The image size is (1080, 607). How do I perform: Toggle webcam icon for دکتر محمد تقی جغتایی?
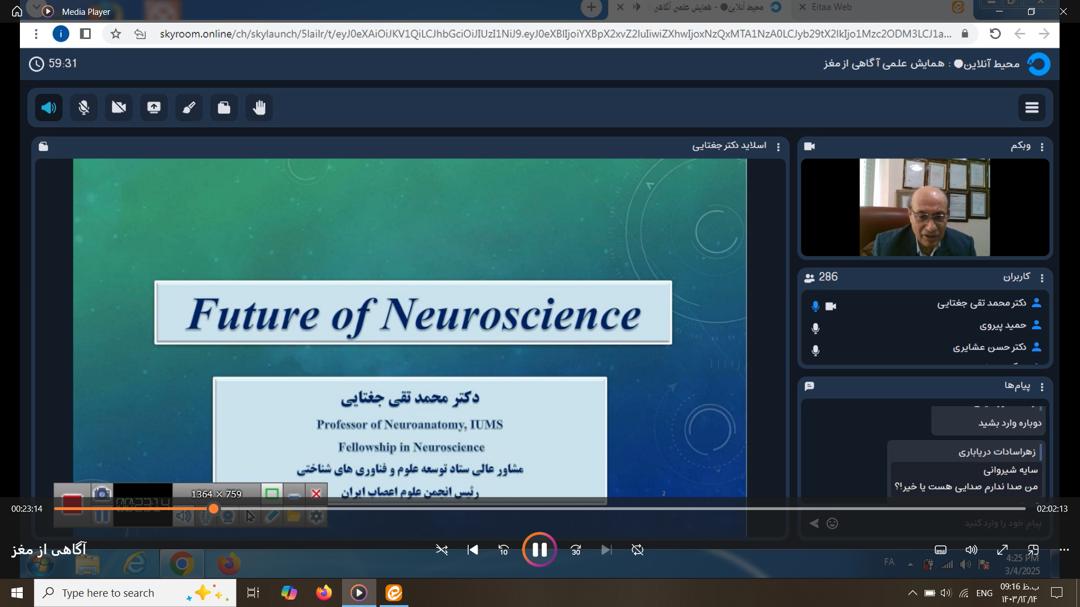coord(831,306)
